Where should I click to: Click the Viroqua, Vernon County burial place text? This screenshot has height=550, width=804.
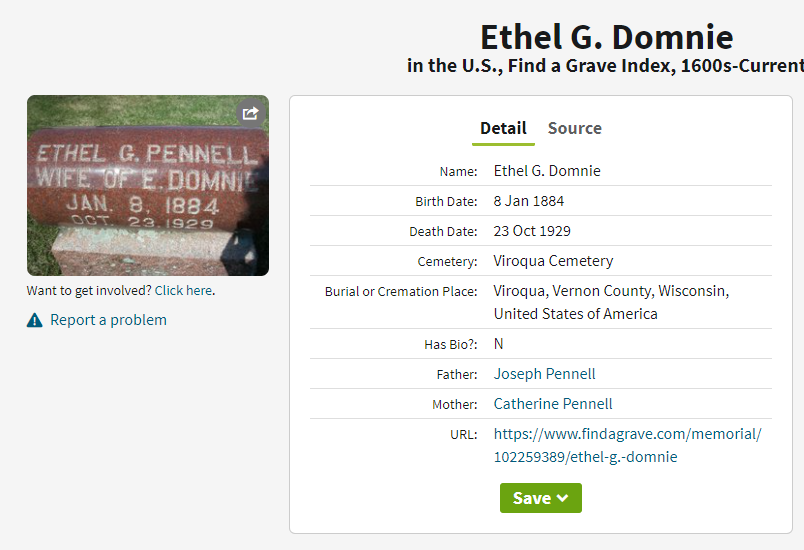point(611,302)
